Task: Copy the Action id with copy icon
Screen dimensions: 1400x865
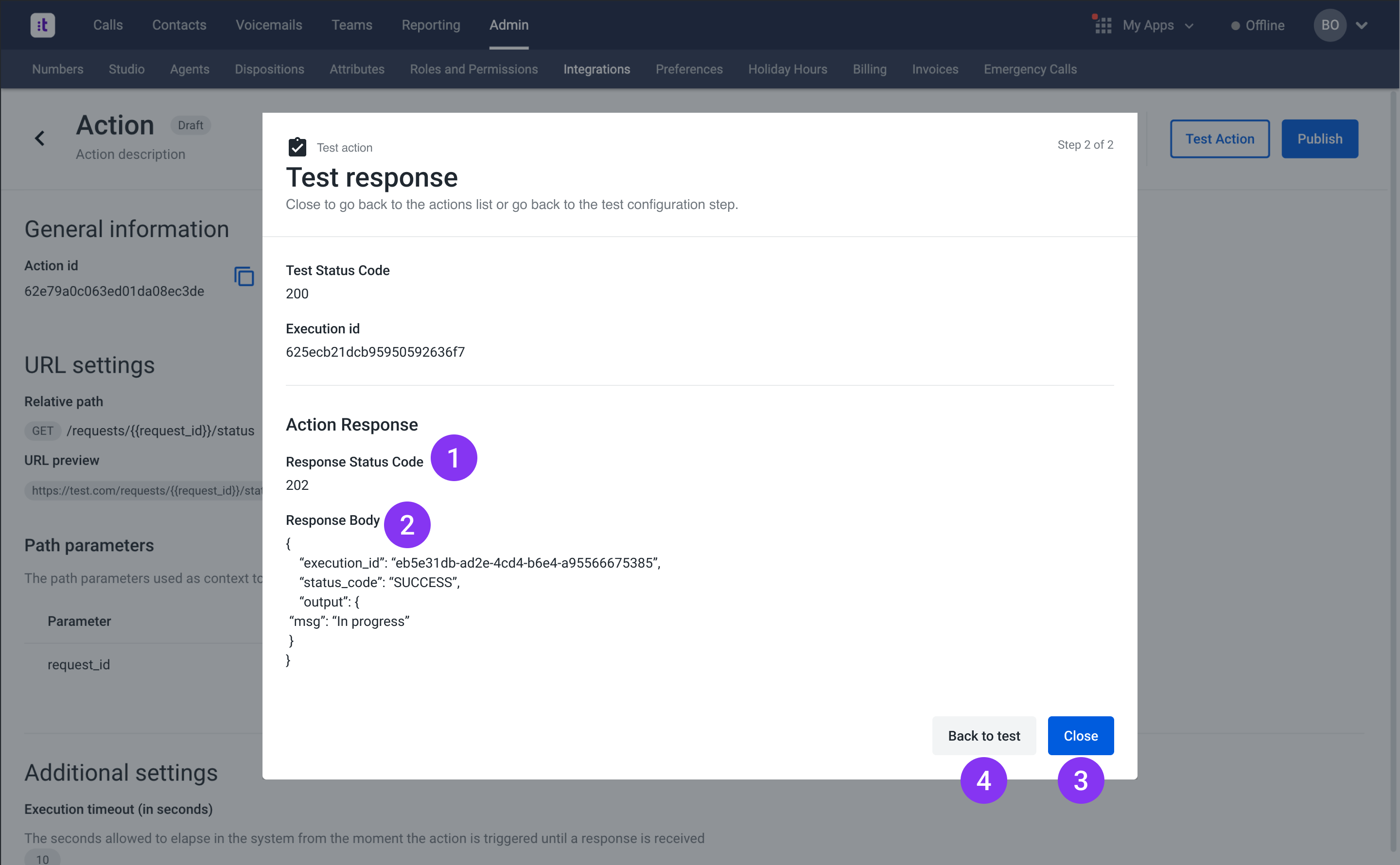Action: coord(244,277)
